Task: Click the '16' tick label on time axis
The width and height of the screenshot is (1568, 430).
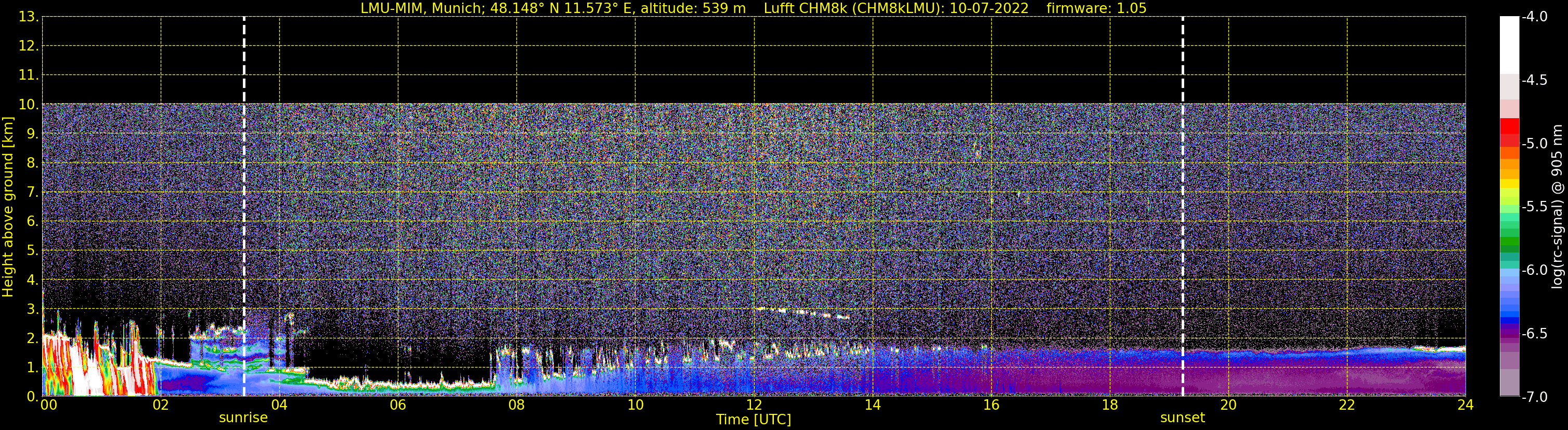Action: coord(991,405)
